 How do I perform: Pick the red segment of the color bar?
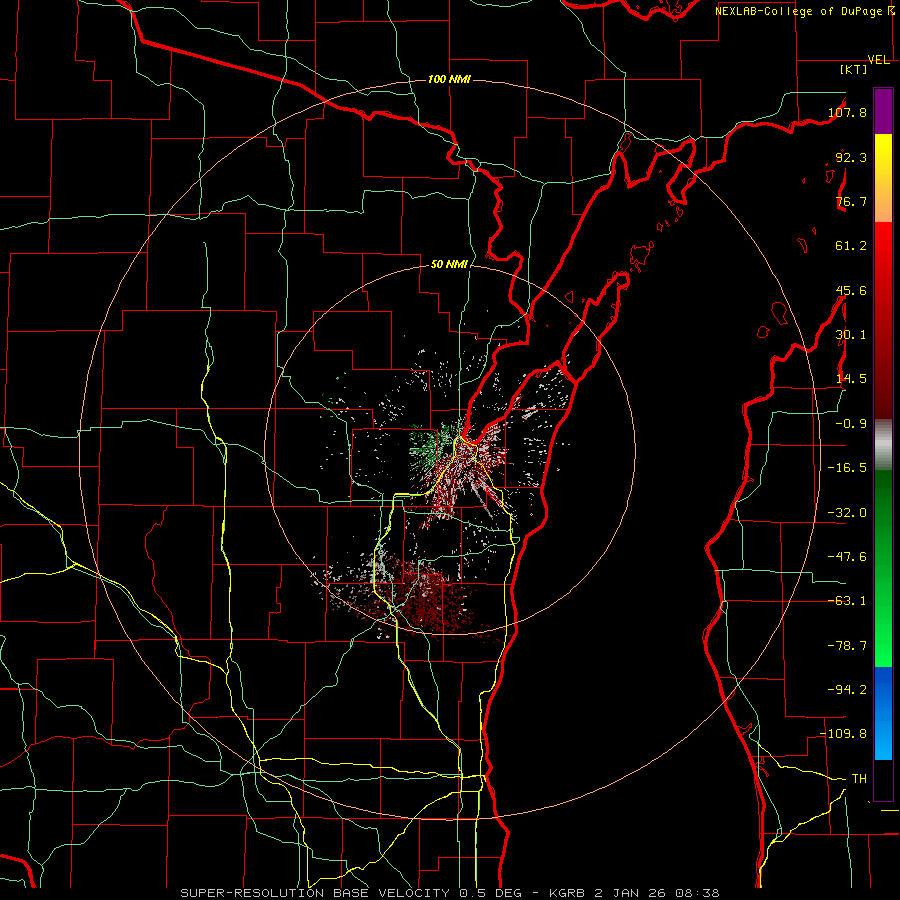point(883,320)
